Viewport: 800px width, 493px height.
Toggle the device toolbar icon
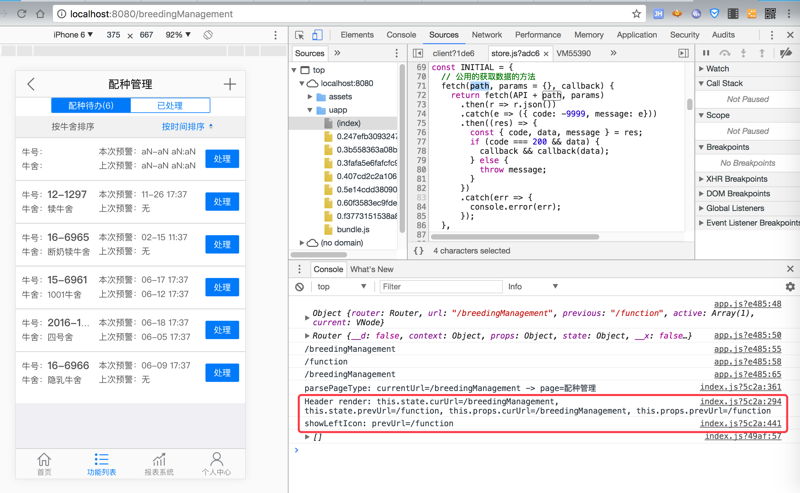tap(317, 35)
